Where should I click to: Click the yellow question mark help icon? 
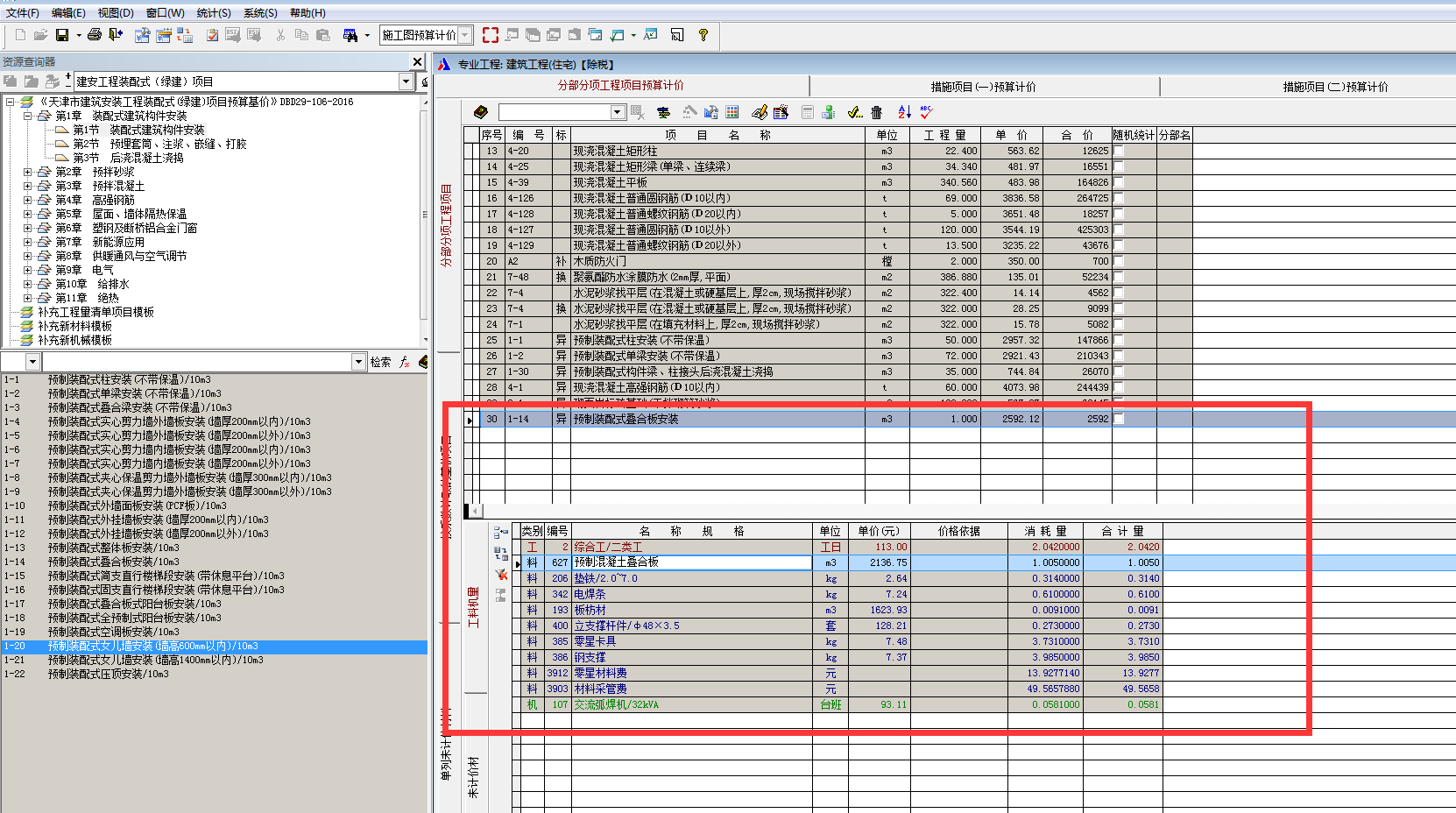tap(703, 35)
